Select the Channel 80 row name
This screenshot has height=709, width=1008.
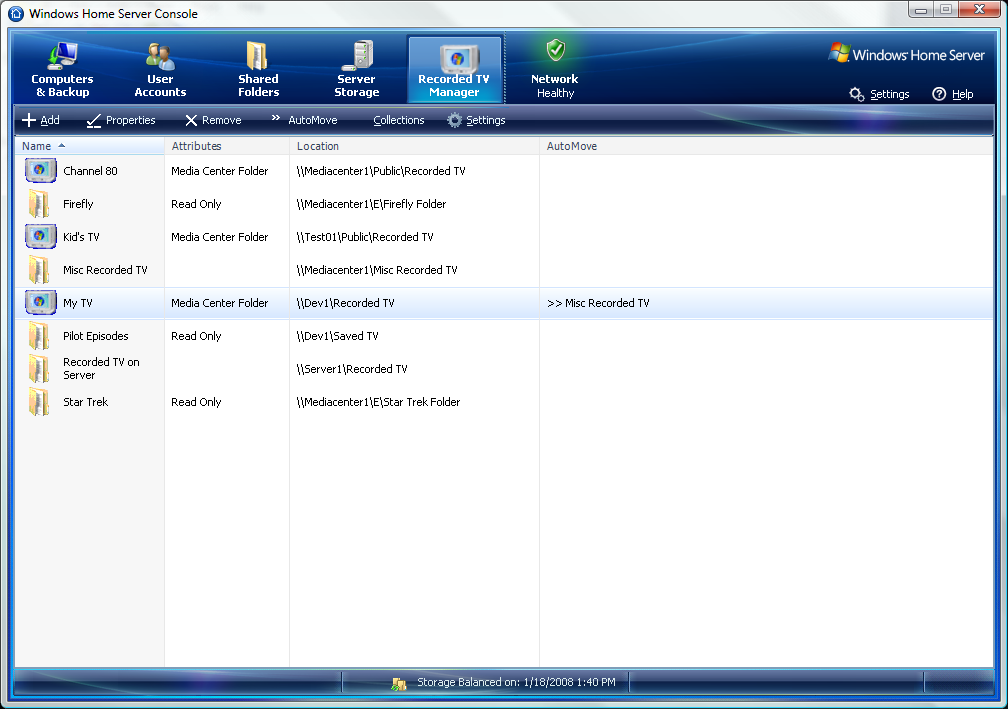click(90, 171)
